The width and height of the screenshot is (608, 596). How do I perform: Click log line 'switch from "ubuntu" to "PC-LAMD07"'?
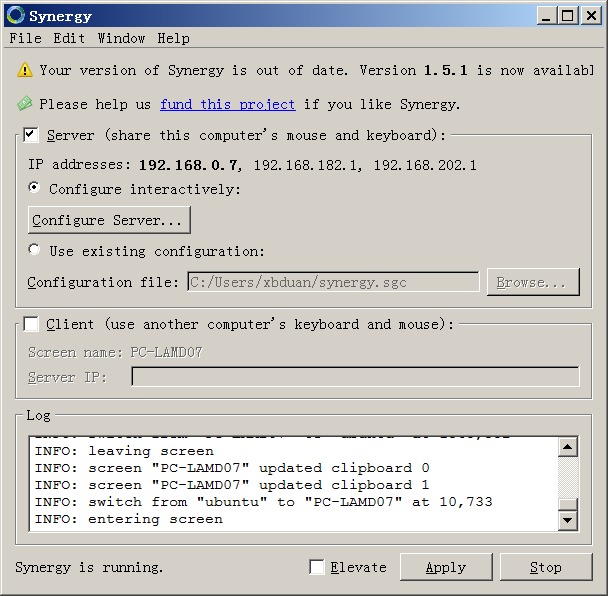264,502
